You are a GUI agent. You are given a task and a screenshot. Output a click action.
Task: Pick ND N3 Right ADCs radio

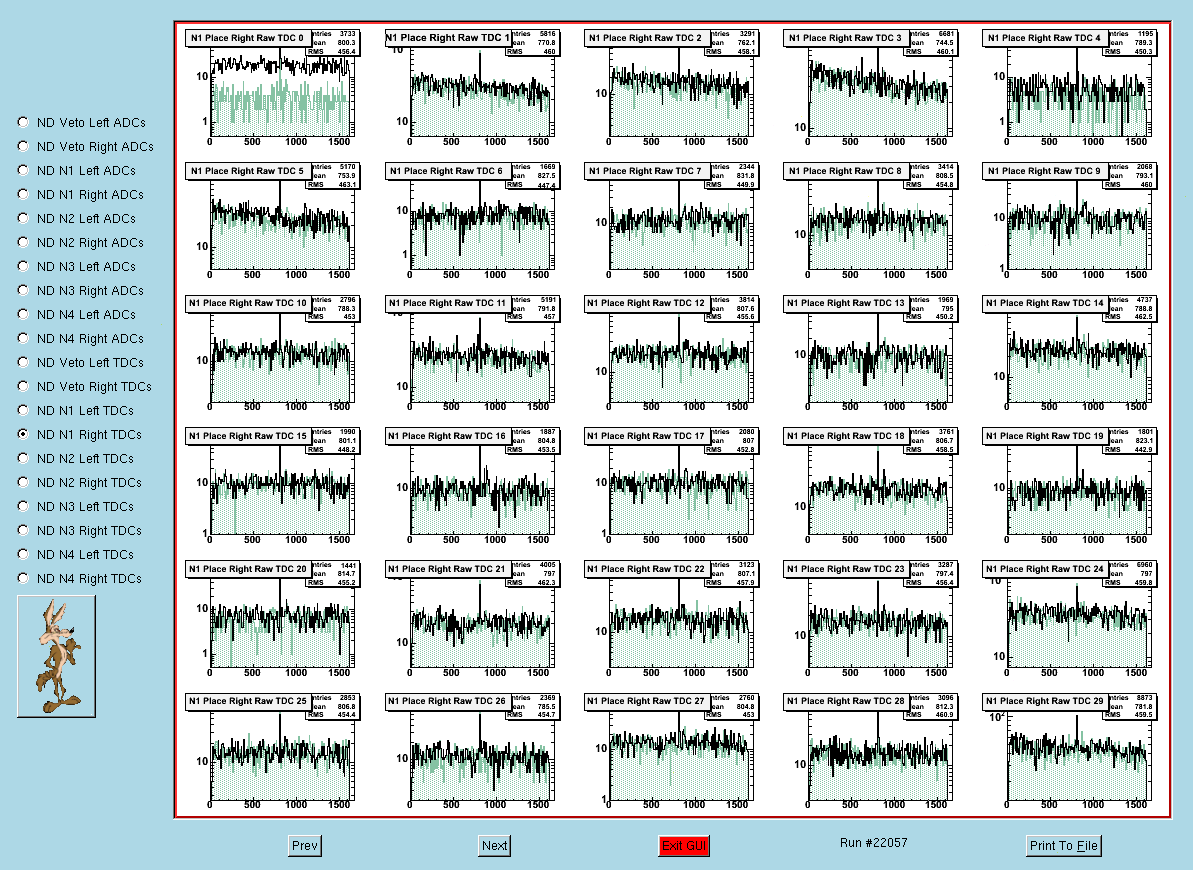click(x=24, y=290)
